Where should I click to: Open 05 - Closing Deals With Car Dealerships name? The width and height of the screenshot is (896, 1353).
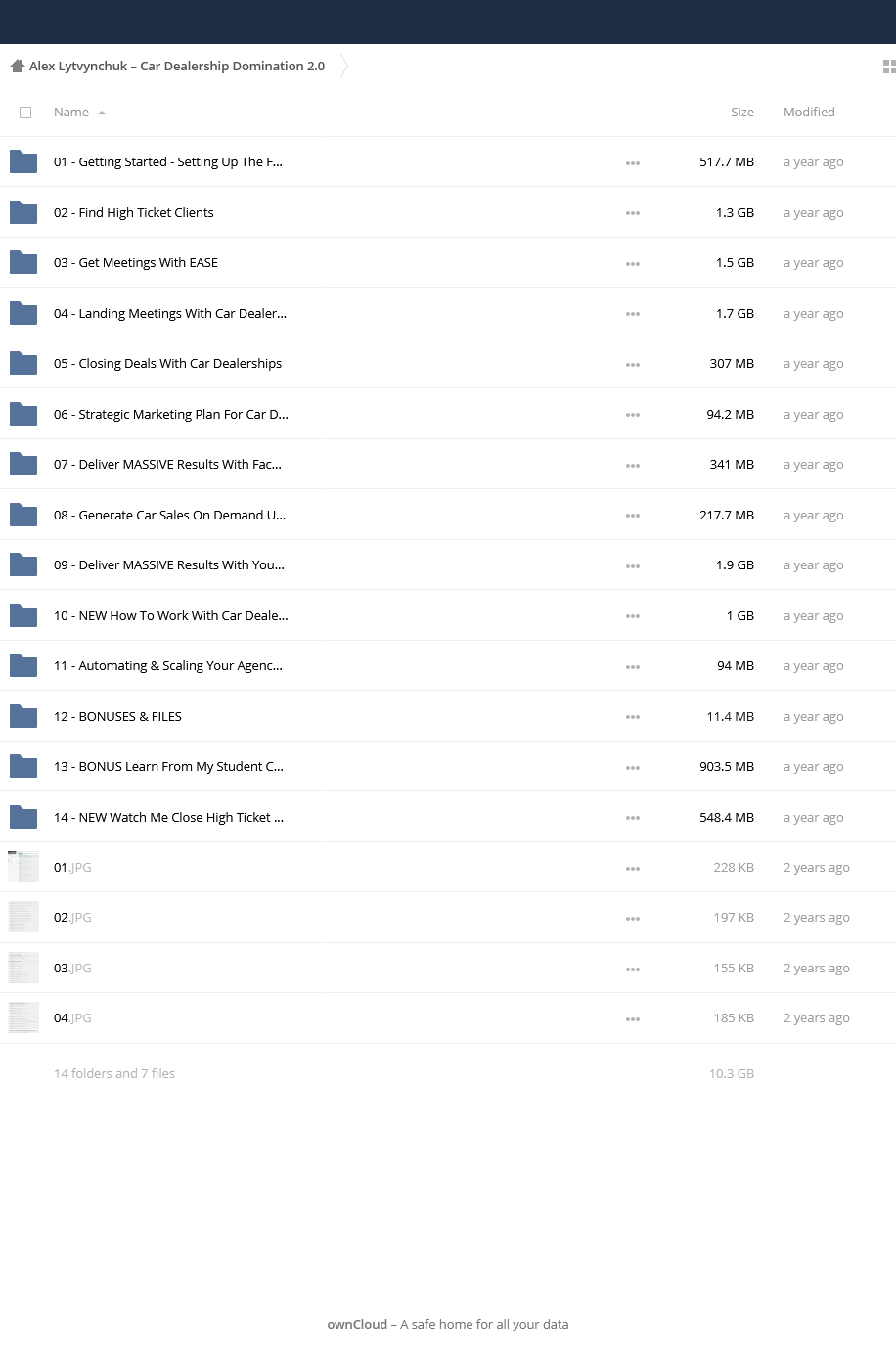(x=167, y=364)
